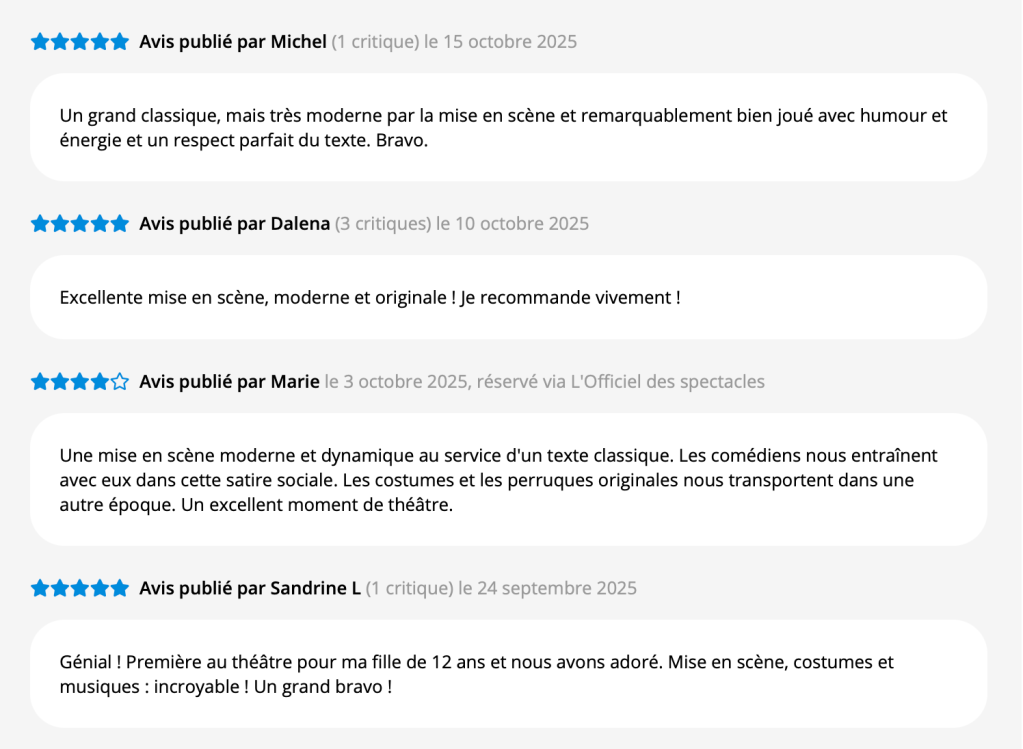Click the last star of Michel's rating

(120, 42)
